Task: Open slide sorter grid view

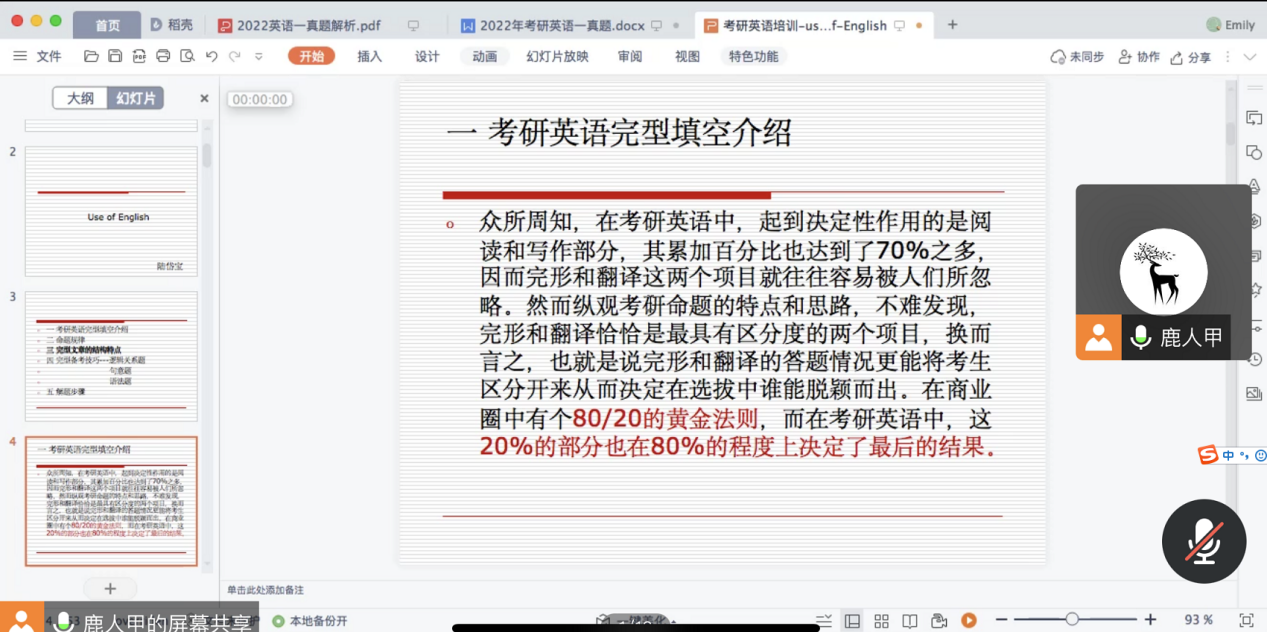Action: pos(881,621)
